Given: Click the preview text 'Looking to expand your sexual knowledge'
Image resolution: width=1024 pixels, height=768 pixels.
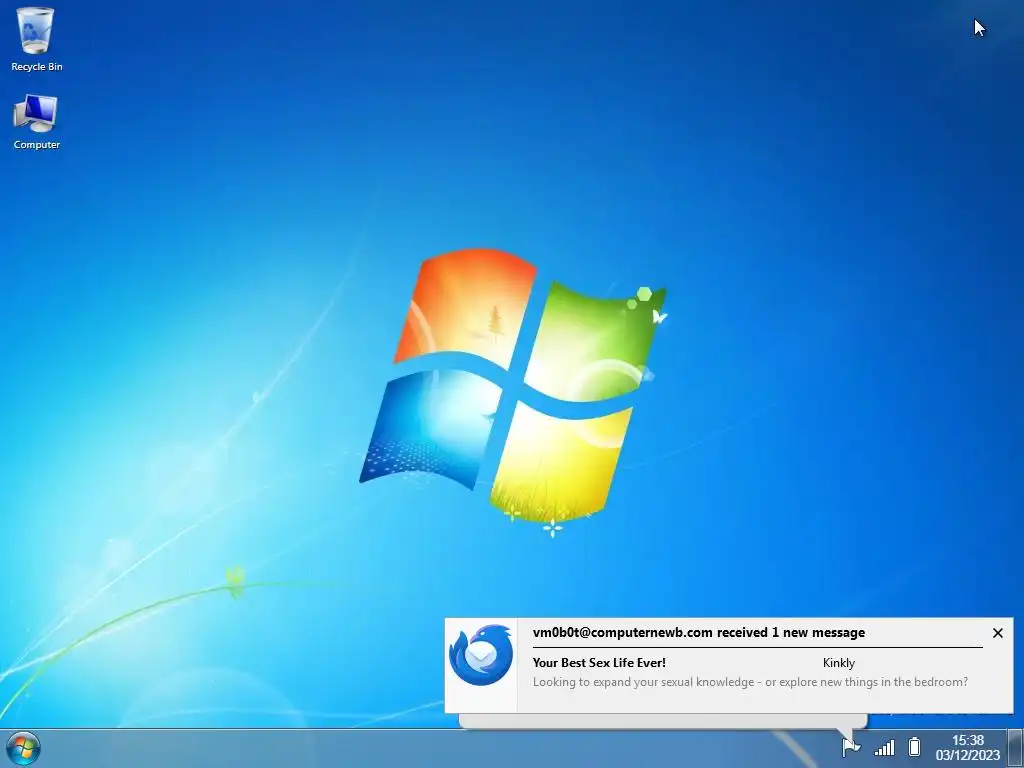Looking at the screenshot, I should 643,682.
